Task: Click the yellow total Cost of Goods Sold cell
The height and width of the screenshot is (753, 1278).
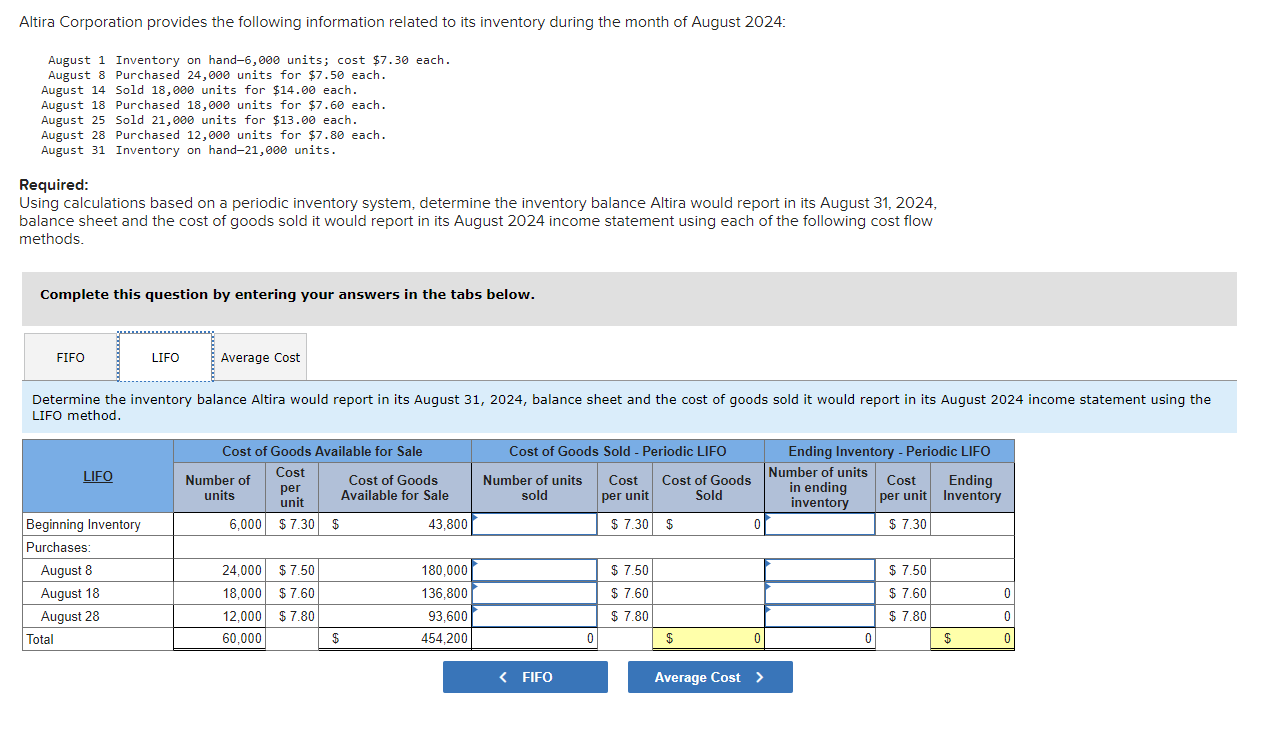Action: coord(708,638)
